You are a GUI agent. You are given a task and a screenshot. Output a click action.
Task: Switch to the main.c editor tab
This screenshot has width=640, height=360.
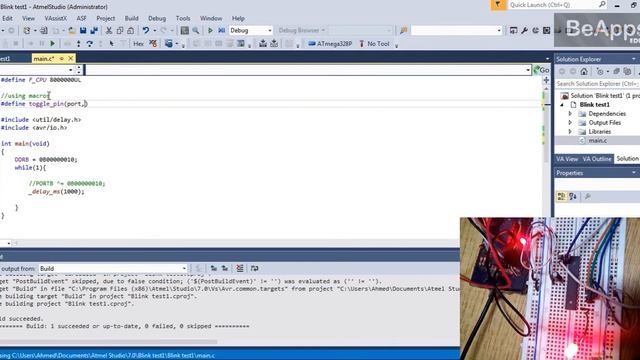[x=44, y=59]
